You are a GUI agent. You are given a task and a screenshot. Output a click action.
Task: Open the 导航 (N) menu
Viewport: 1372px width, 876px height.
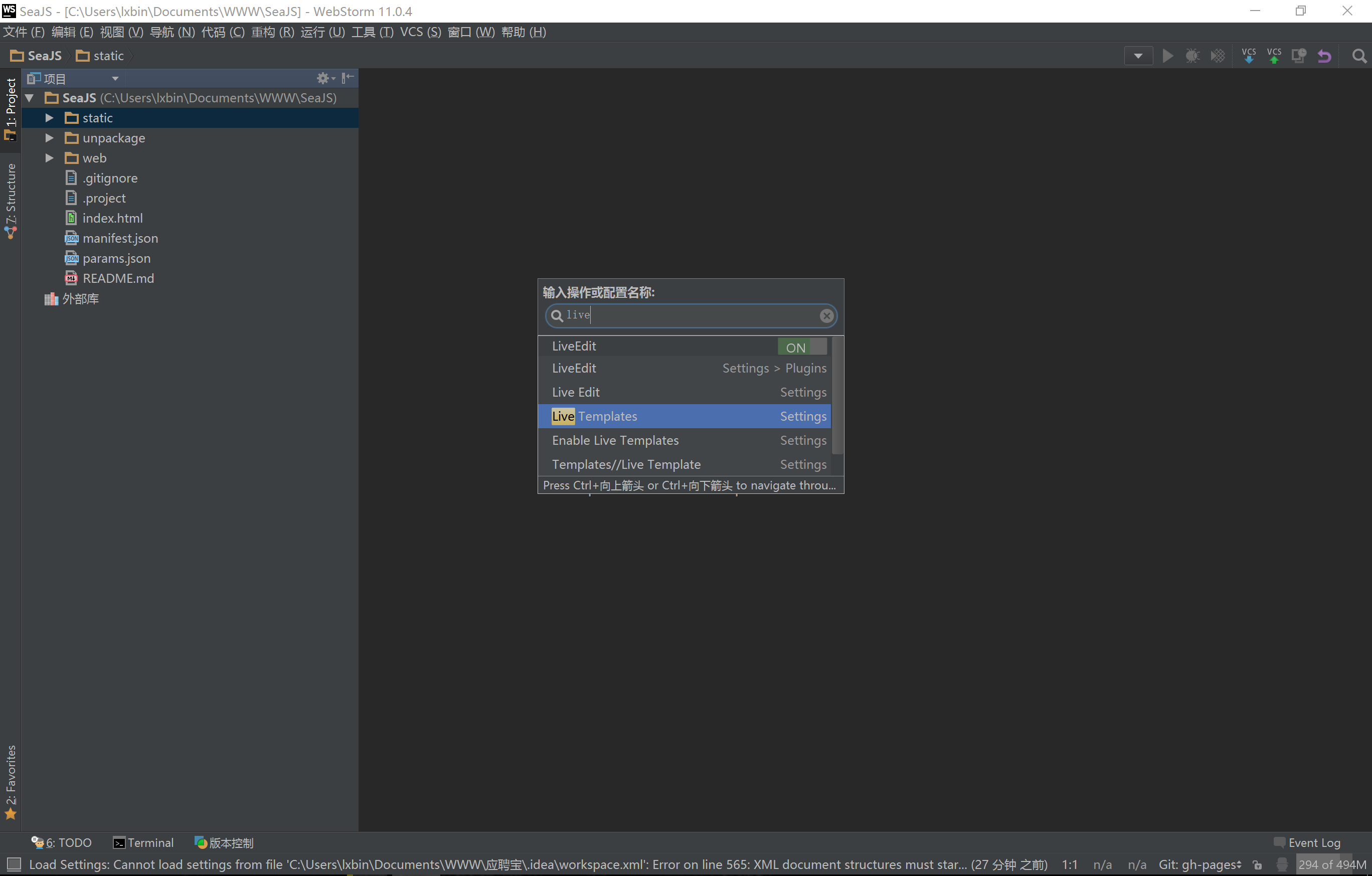[x=172, y=32]
